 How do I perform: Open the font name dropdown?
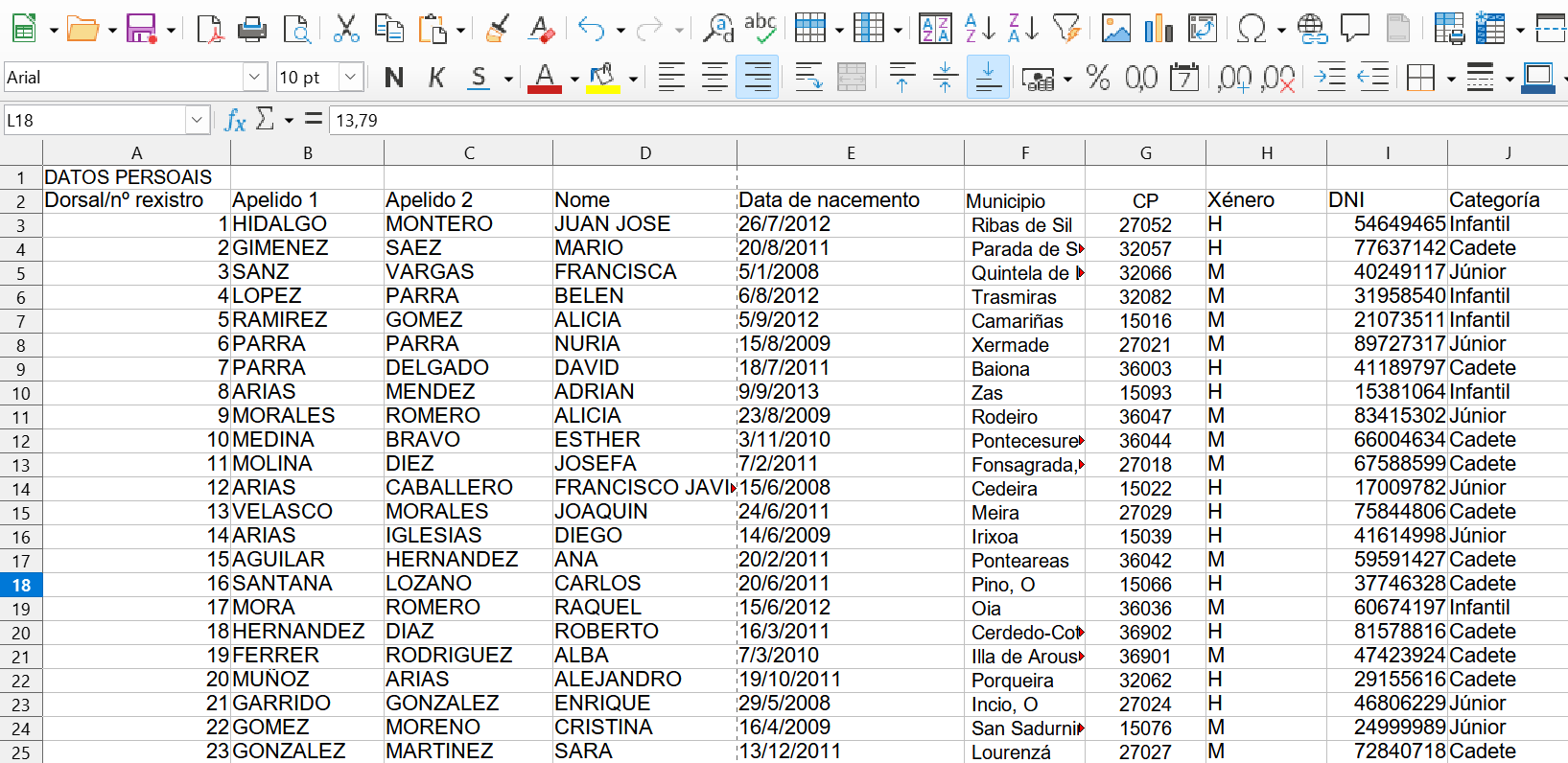click(x=254, y=77)
